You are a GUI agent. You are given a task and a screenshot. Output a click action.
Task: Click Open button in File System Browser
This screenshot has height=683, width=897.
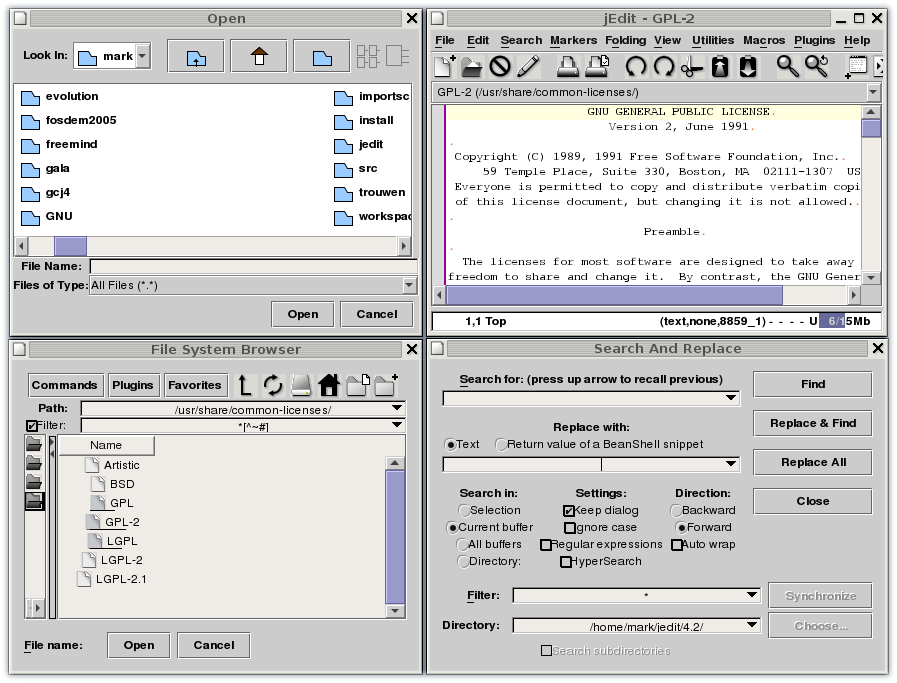tap(138, 645)
